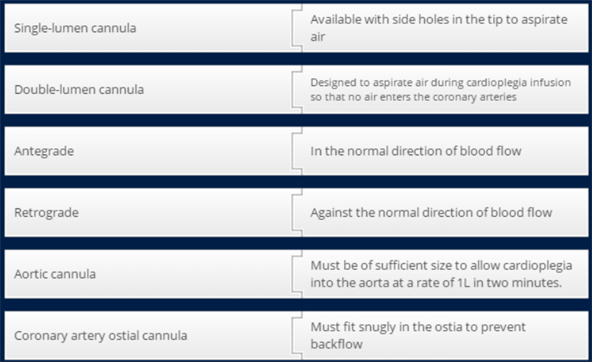592x362 pixels.
Task: Choose the Aortic cannula term card
Action: point(148,274)
